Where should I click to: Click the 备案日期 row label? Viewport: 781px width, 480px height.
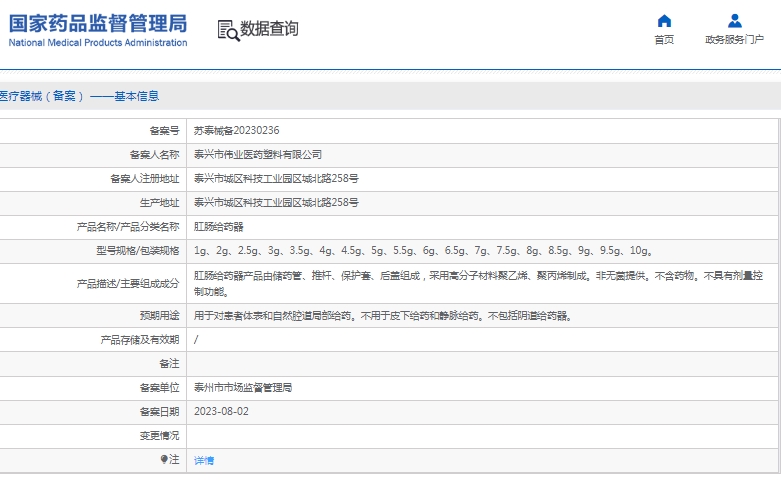(x=159, y=412)
